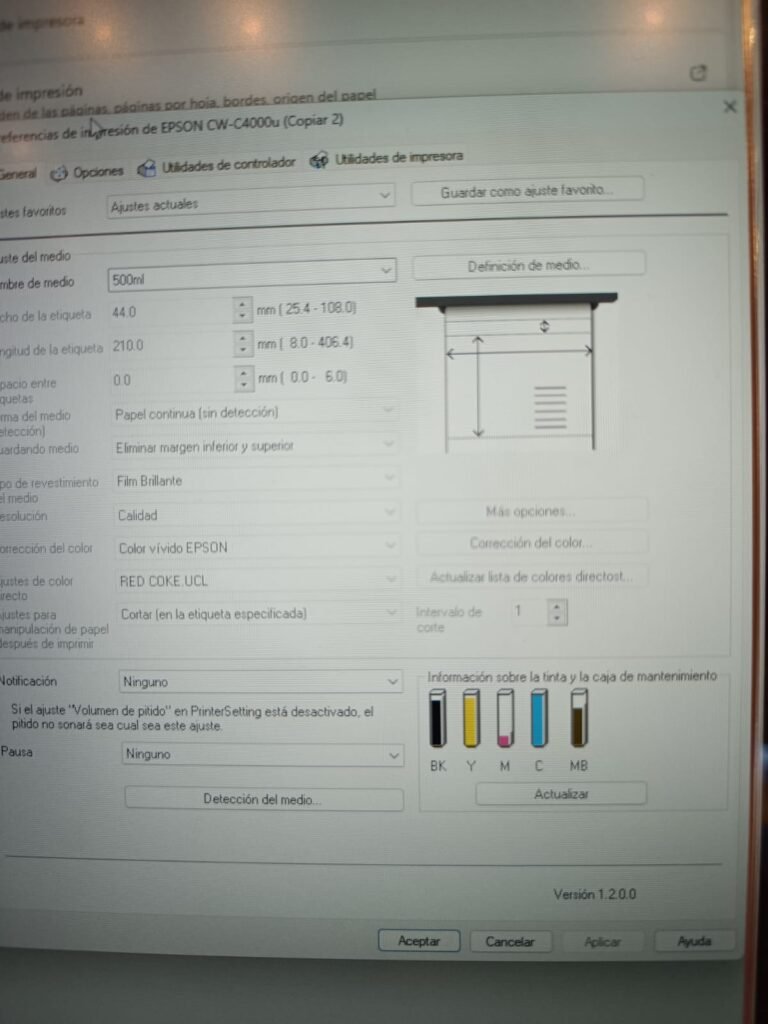Viewport: 768px width, 1024px height.
Task: Click the magenta M ink level icon
Action: coord(505,719)
